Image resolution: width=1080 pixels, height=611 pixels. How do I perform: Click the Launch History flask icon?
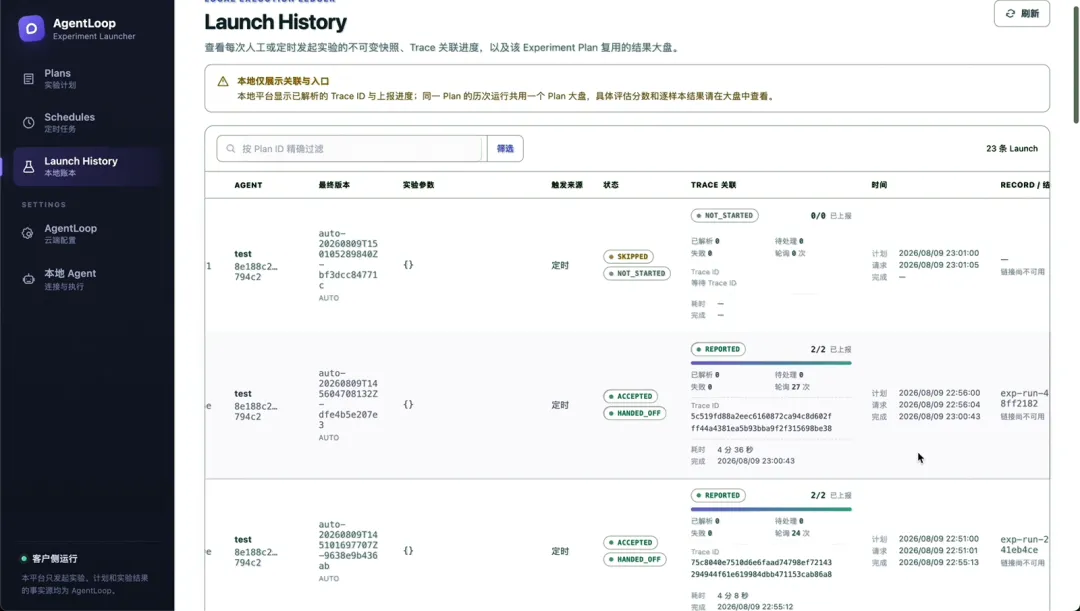pos(28,166)
